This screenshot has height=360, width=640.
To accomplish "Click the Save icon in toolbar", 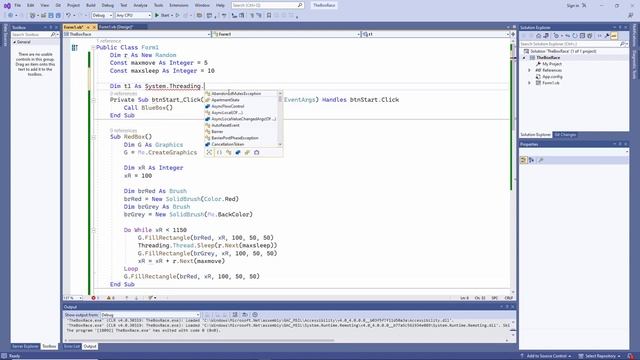I will [x=51, y=16].
